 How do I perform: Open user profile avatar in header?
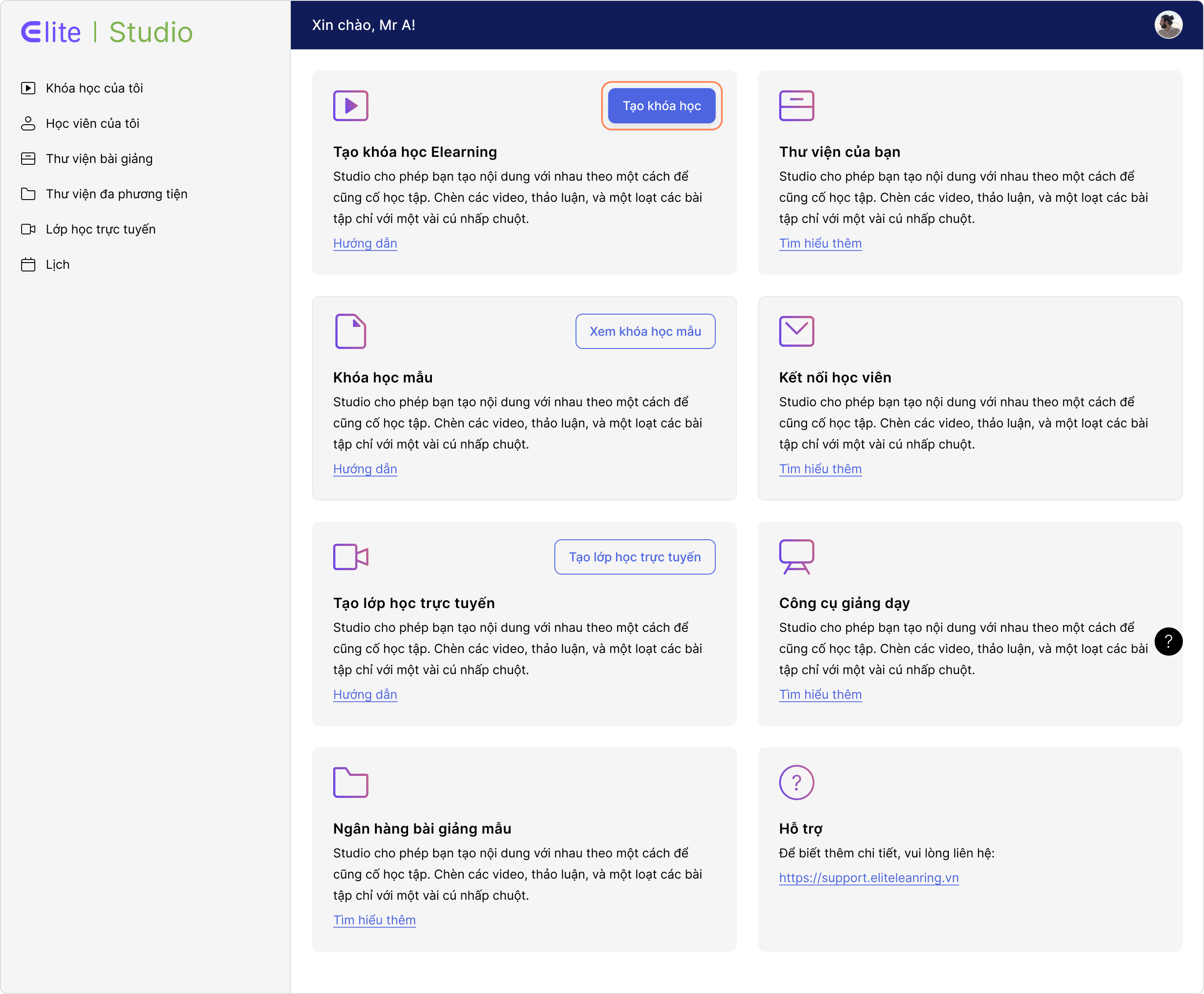click(x=1168, y=25)
